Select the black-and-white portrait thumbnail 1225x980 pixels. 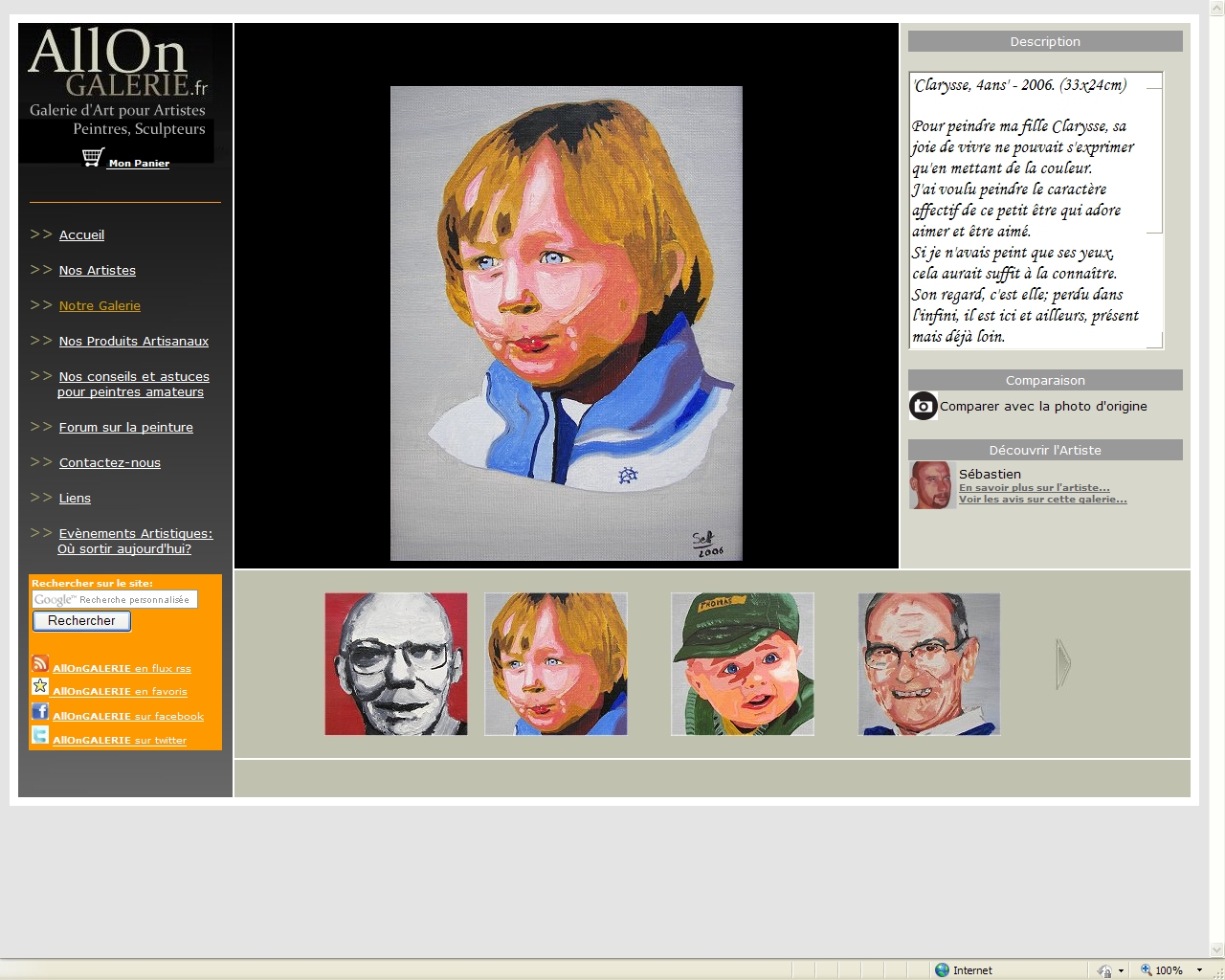click(x=396, y=664)
